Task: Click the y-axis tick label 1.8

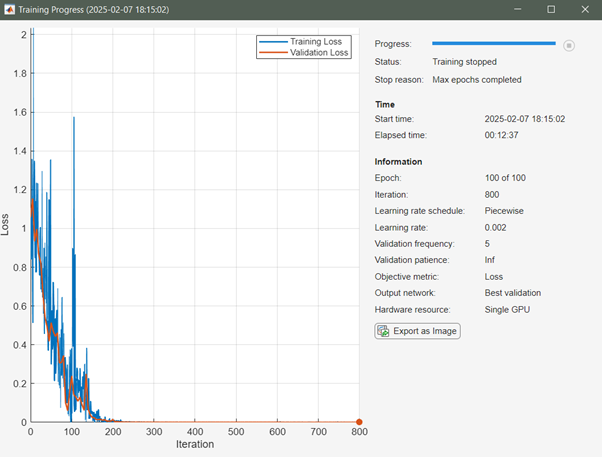Action: pyautogui.click(x=20, y=74)
